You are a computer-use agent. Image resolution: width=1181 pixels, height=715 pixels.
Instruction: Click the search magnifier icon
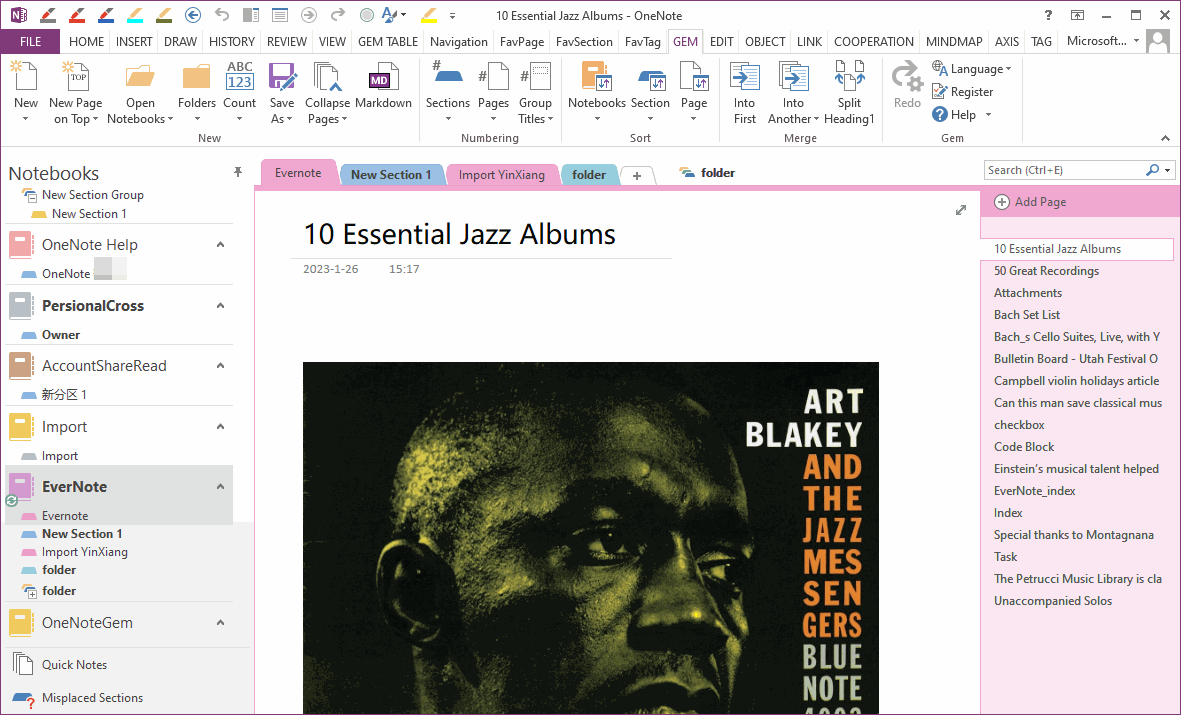click(1152, 170)
